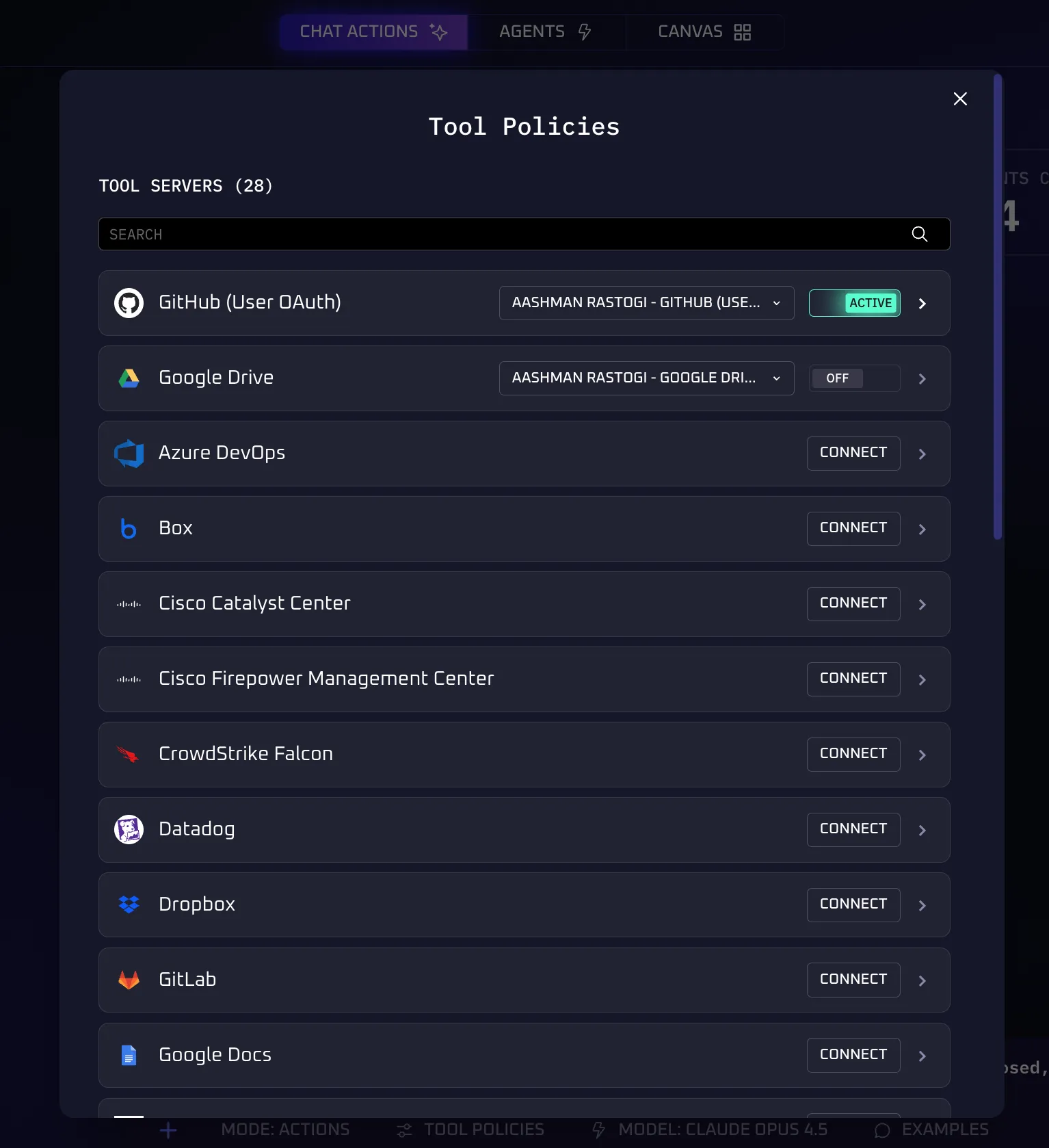
Task: Click the GitHub logo icon
Action: coord(129,303)
